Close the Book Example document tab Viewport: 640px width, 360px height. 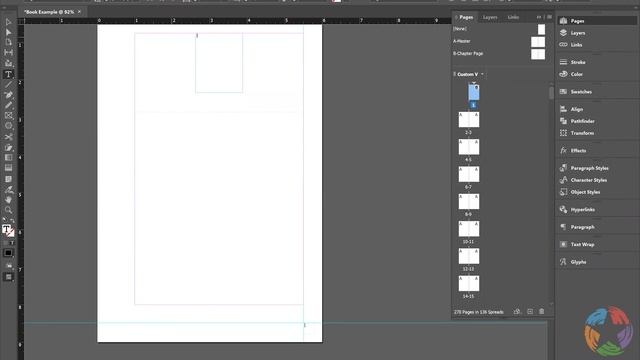[x=79, y=12]
